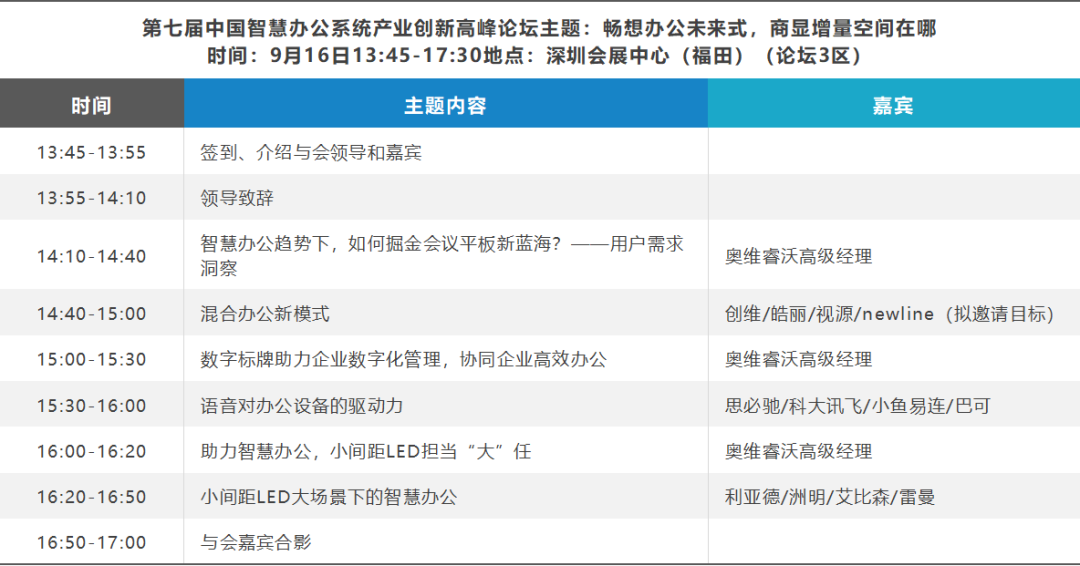This screenshot has width=1080, height=566.
Task: Select the cell 与会嘉宾合影
Action: pyautogui.click(x=446, y=541)
